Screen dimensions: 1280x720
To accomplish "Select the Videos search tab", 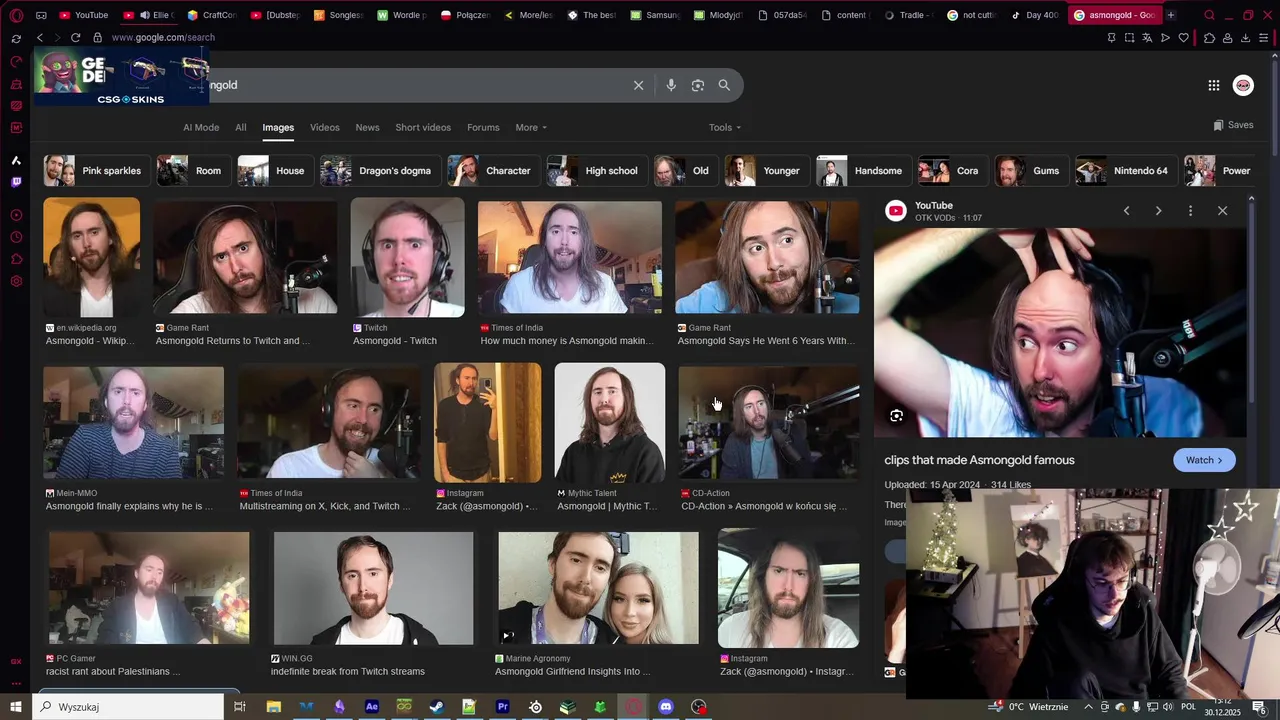I will [325, 127].
